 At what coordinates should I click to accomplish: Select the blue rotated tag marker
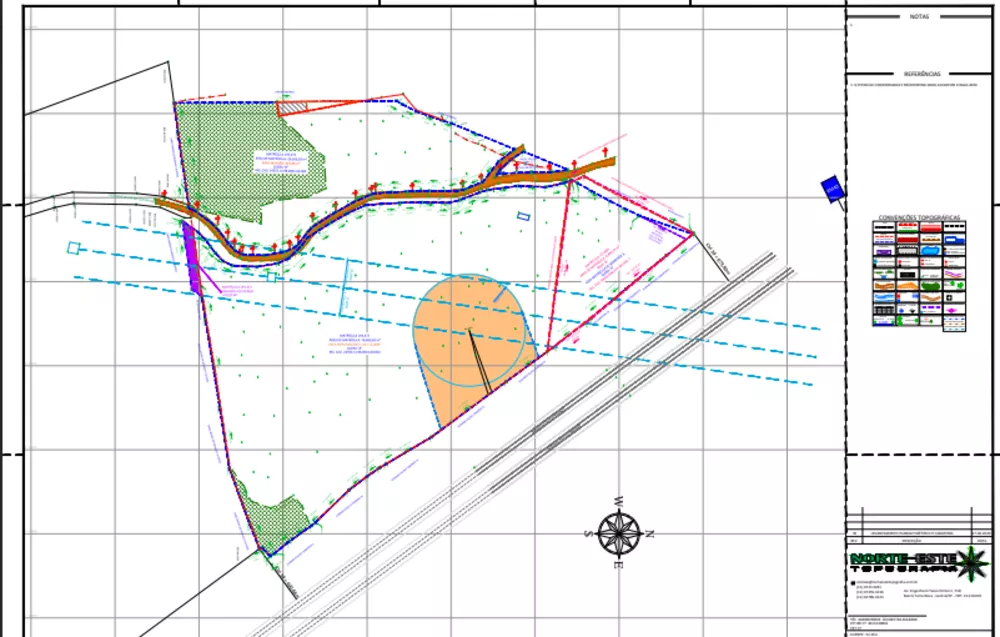pos(832,189)
